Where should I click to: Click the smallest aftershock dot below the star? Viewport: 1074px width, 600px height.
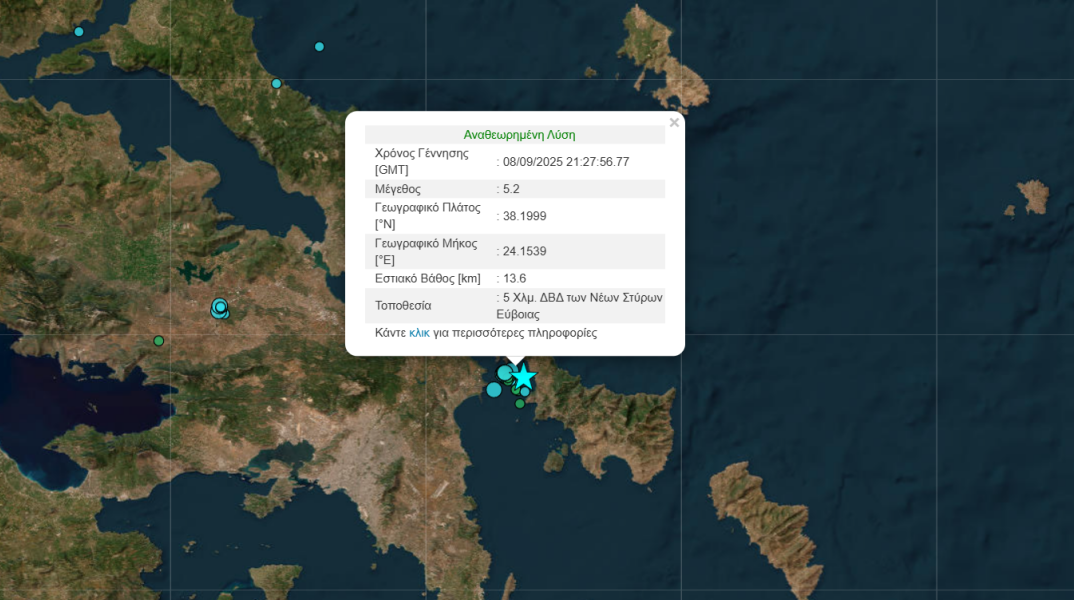pos(519,404)
